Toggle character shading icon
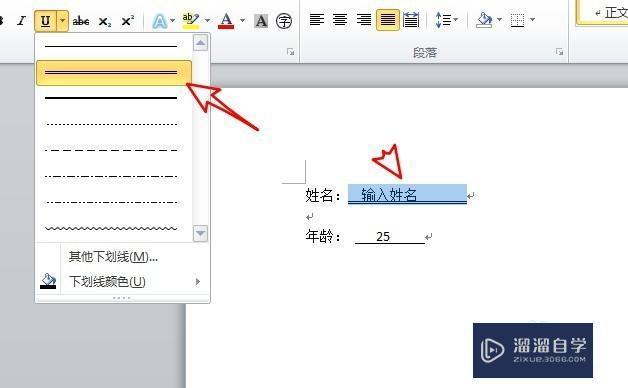The image size is (628, 388). coord(261,21)
